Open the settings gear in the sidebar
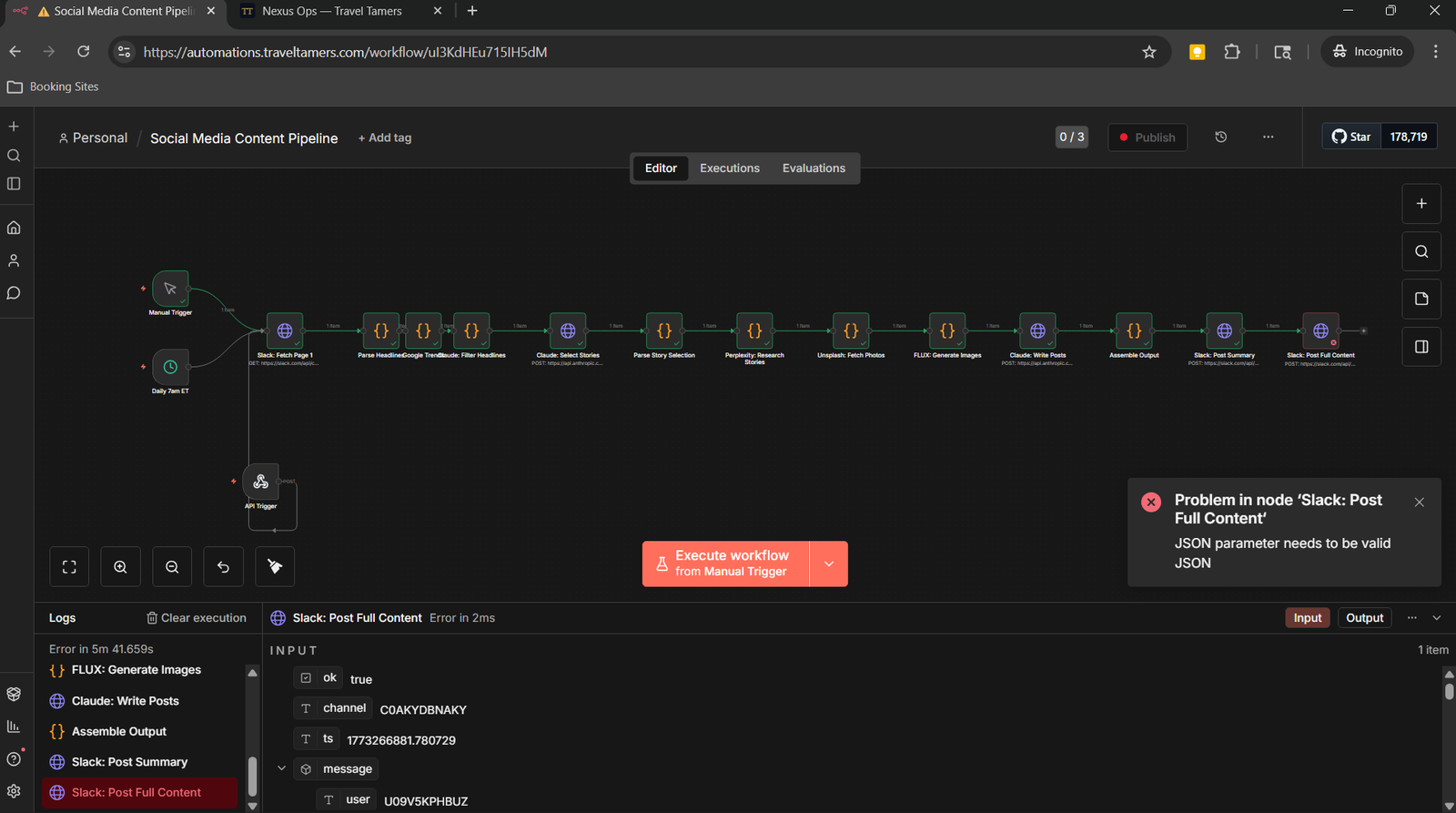1456x813 pixels. 14,791
